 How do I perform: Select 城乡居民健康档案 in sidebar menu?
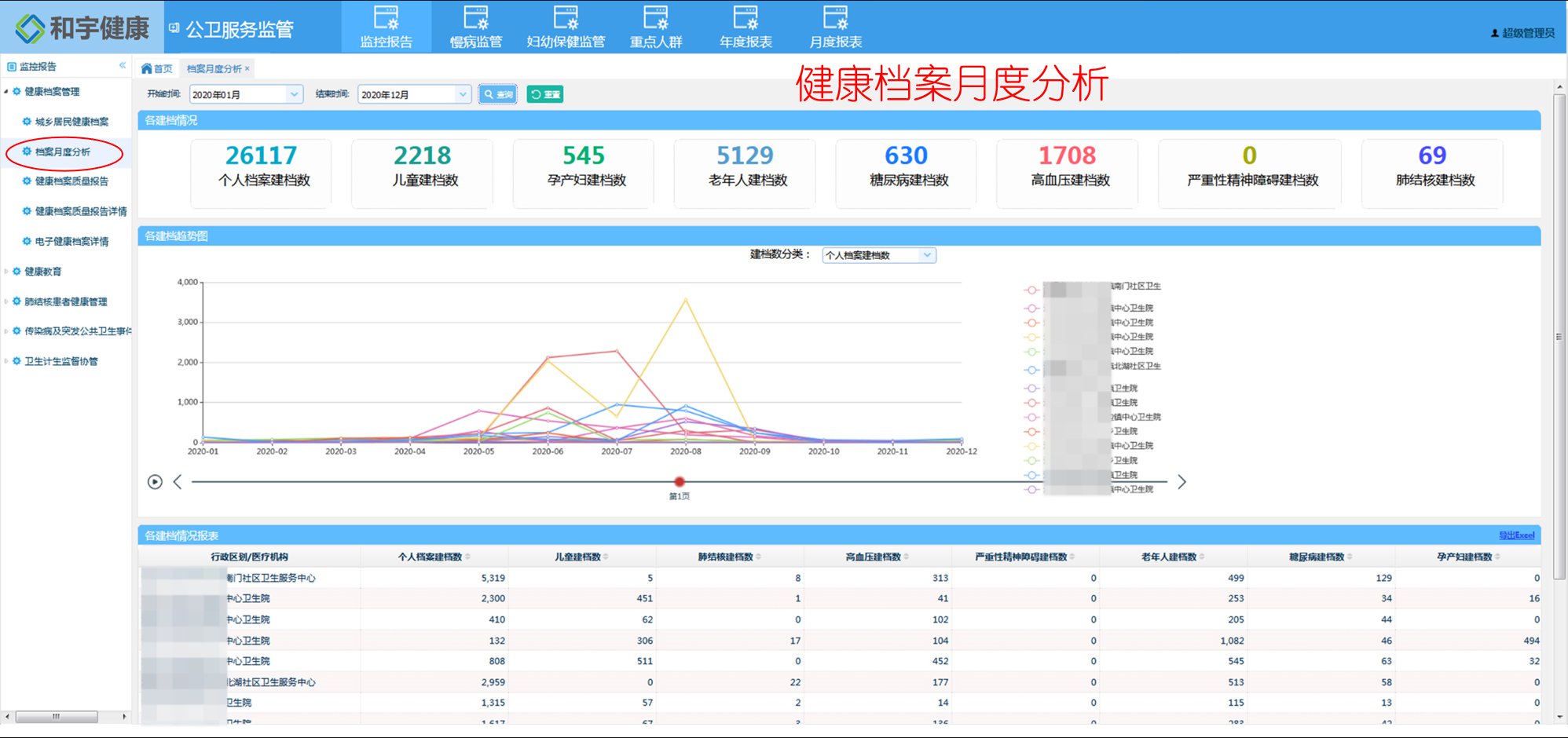coord(72,121)
